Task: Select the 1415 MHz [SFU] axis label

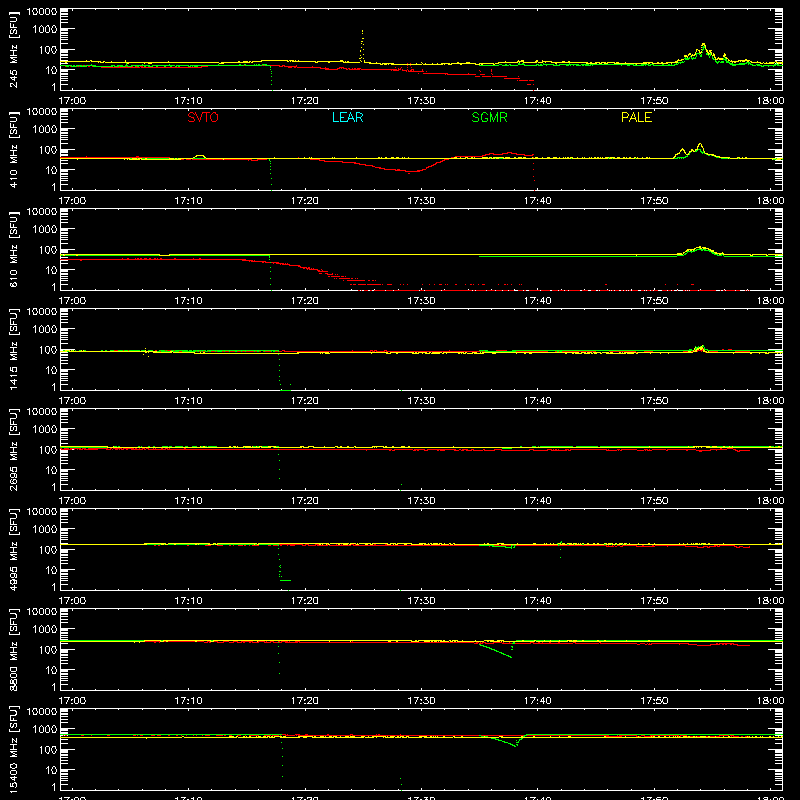Action: point(13,350)
